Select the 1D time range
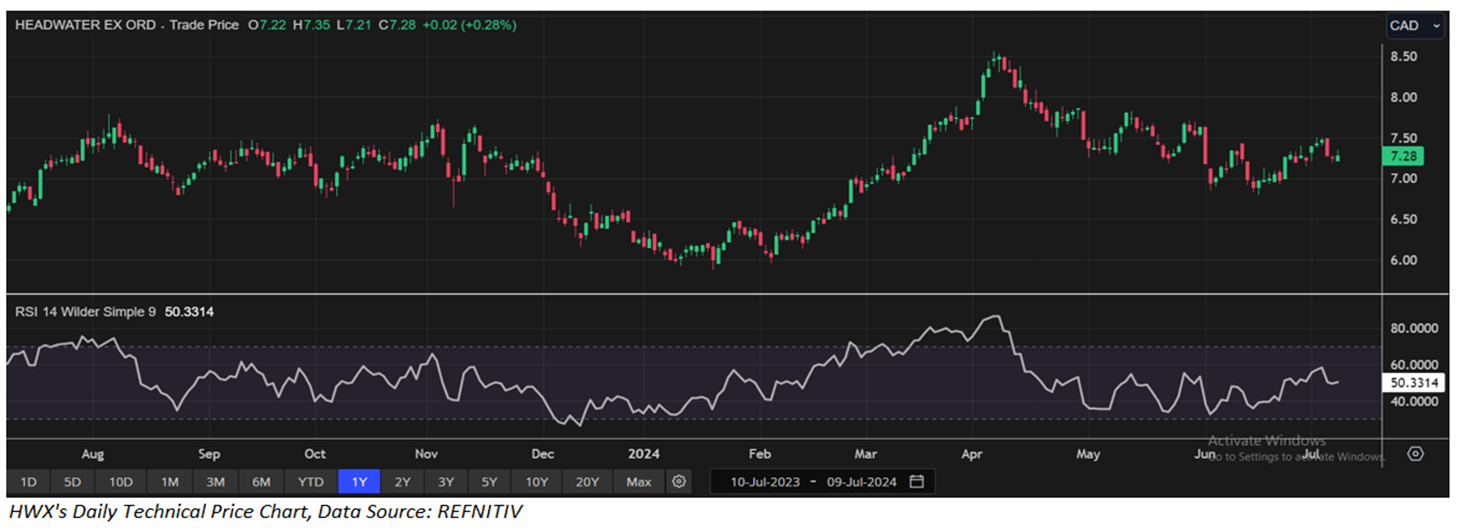This screenshot has width=1457, height=531. (28, 482)
